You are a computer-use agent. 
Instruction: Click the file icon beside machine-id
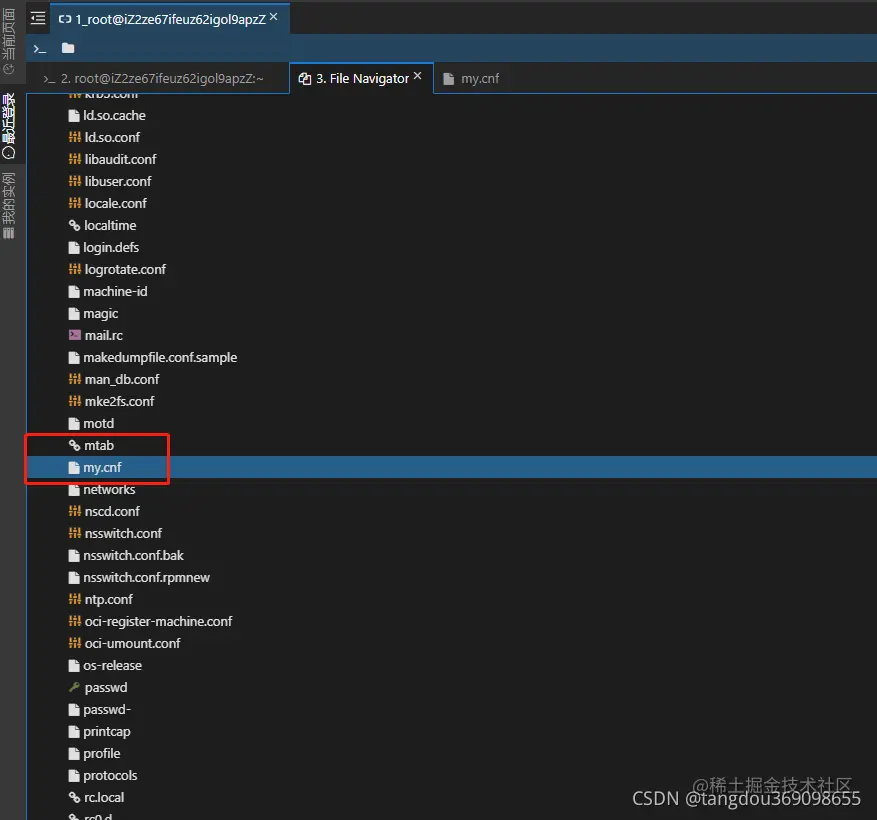[x=74, y=291]
